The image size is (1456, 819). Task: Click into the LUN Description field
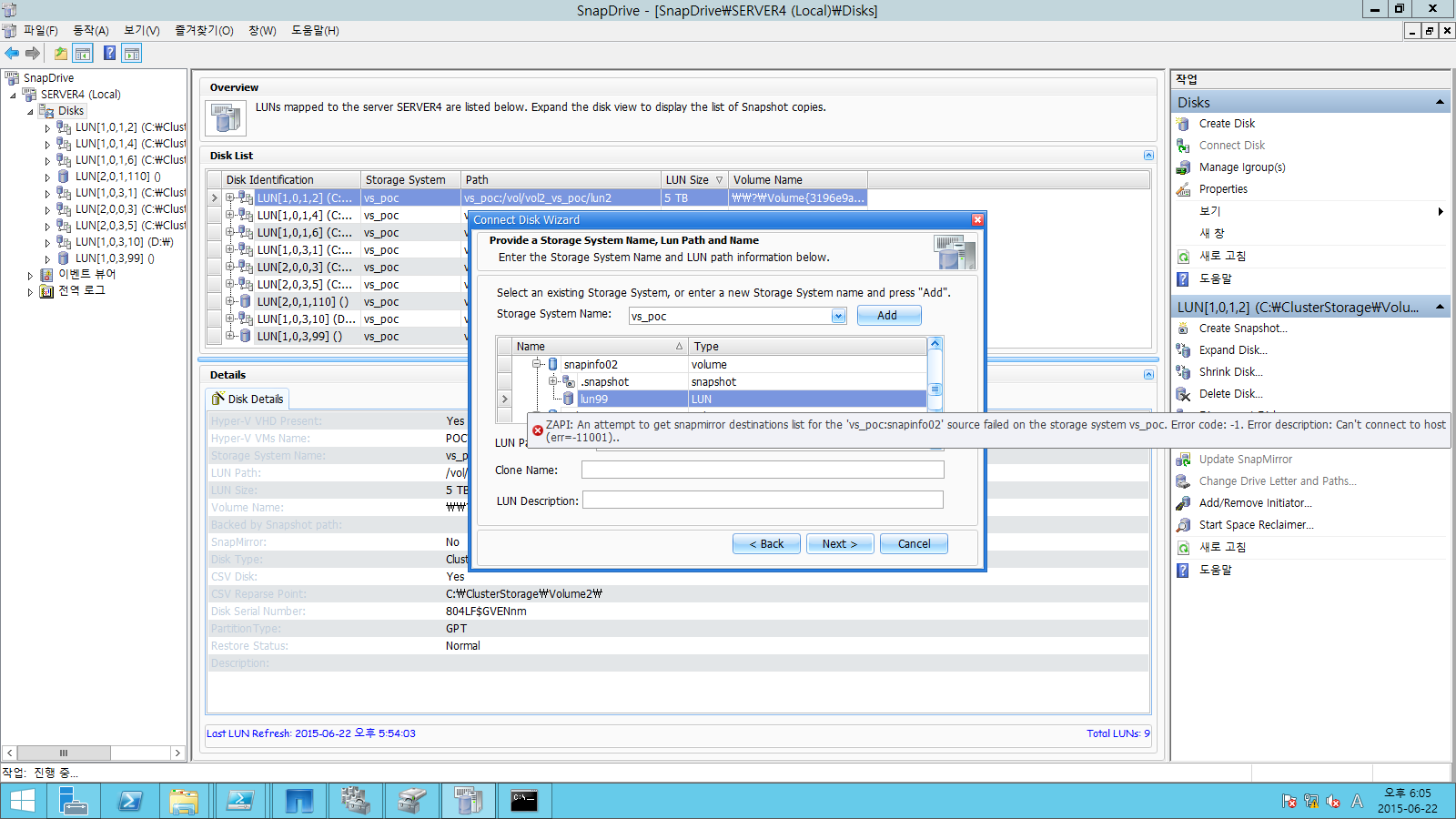pyautogui.click(x=763, y=500)
